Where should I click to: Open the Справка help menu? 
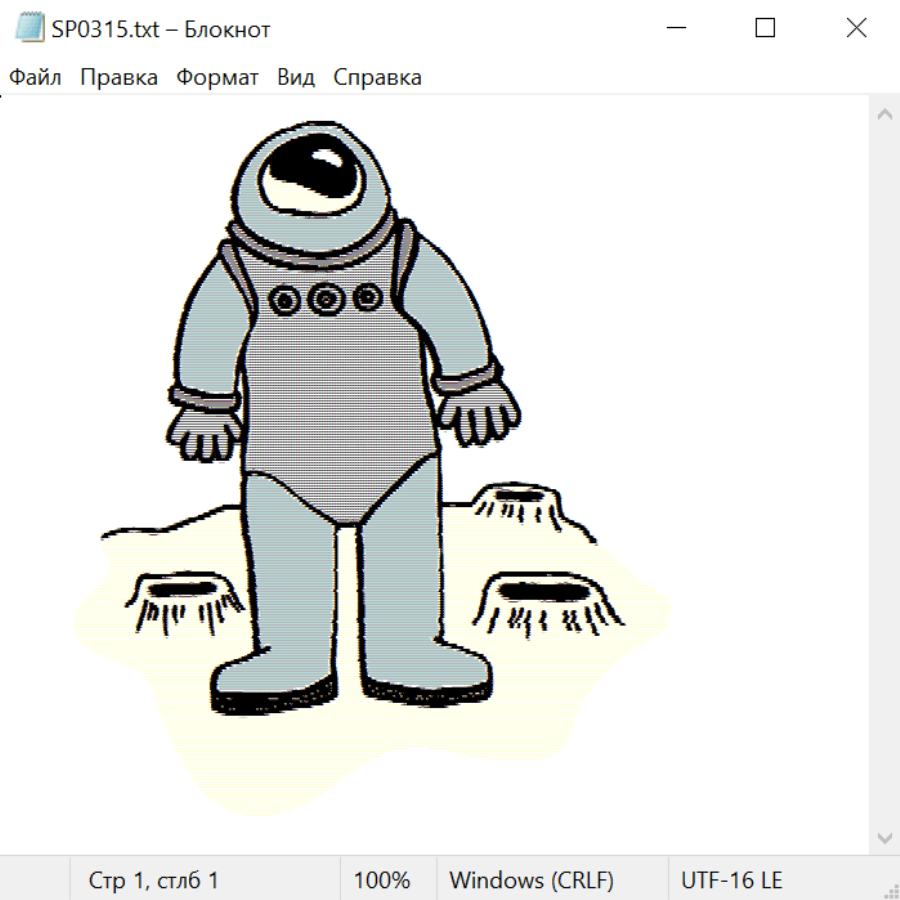tap(377, 78)
